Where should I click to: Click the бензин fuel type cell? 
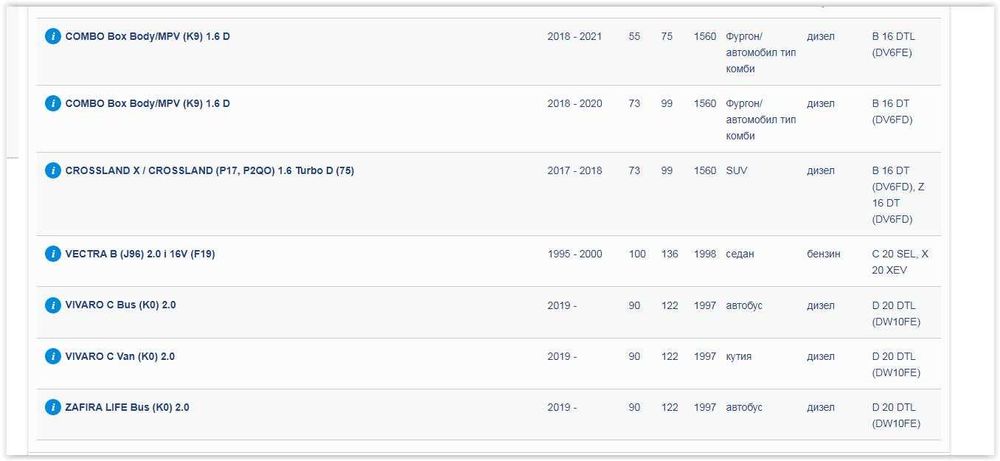pyautogui.click(x=824, y=254)
